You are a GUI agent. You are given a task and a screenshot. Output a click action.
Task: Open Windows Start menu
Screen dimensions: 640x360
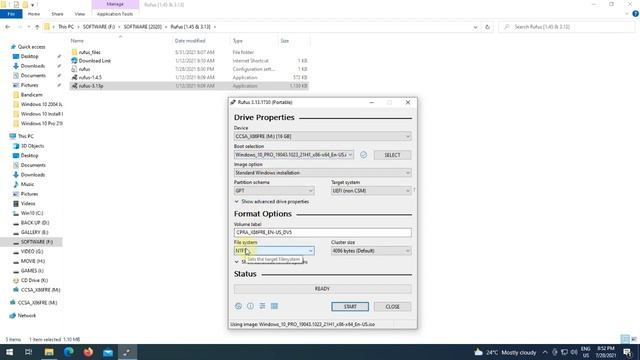tap(9, 352)
